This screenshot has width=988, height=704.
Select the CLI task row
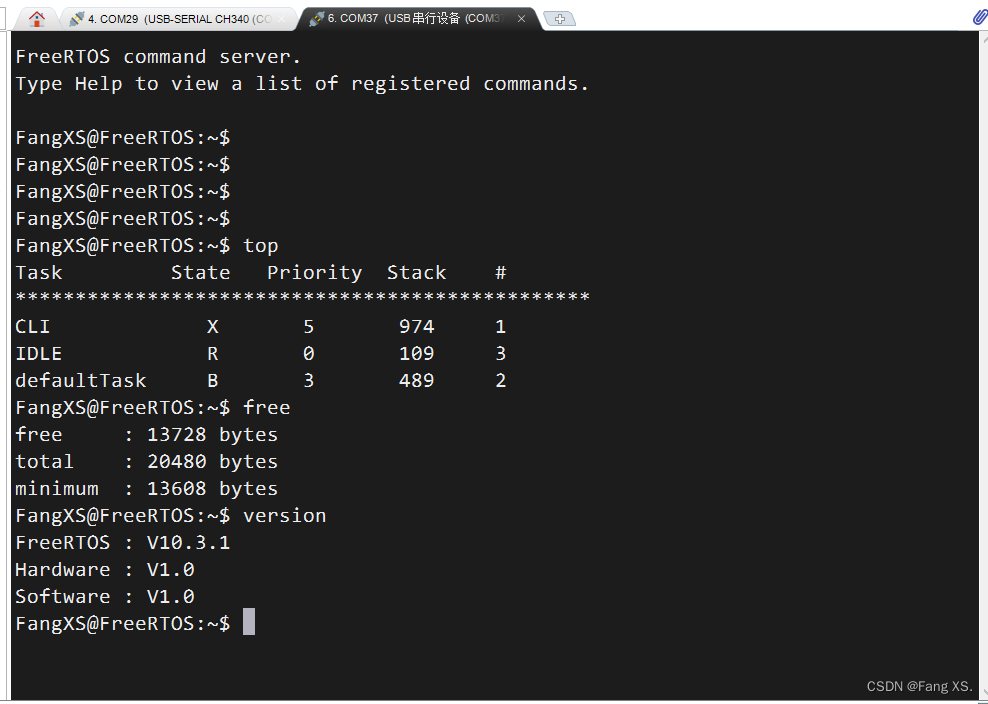[x=30, y=326]
